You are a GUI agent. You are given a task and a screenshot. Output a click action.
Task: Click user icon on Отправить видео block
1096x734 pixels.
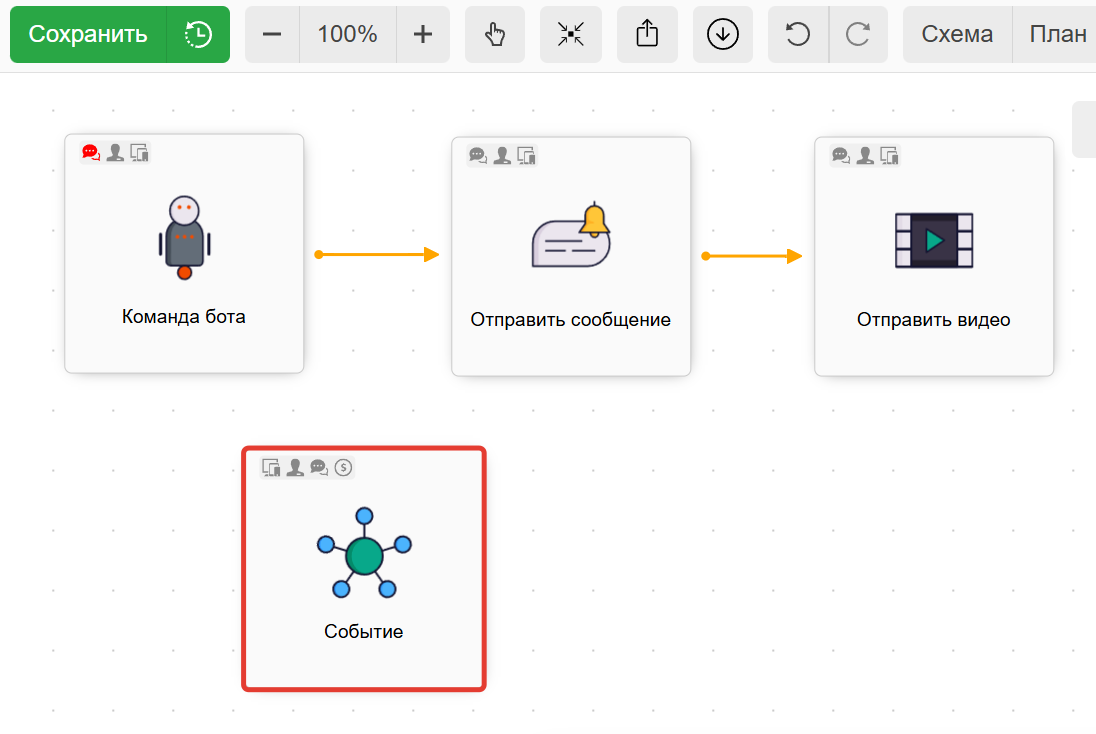[865, 155]
